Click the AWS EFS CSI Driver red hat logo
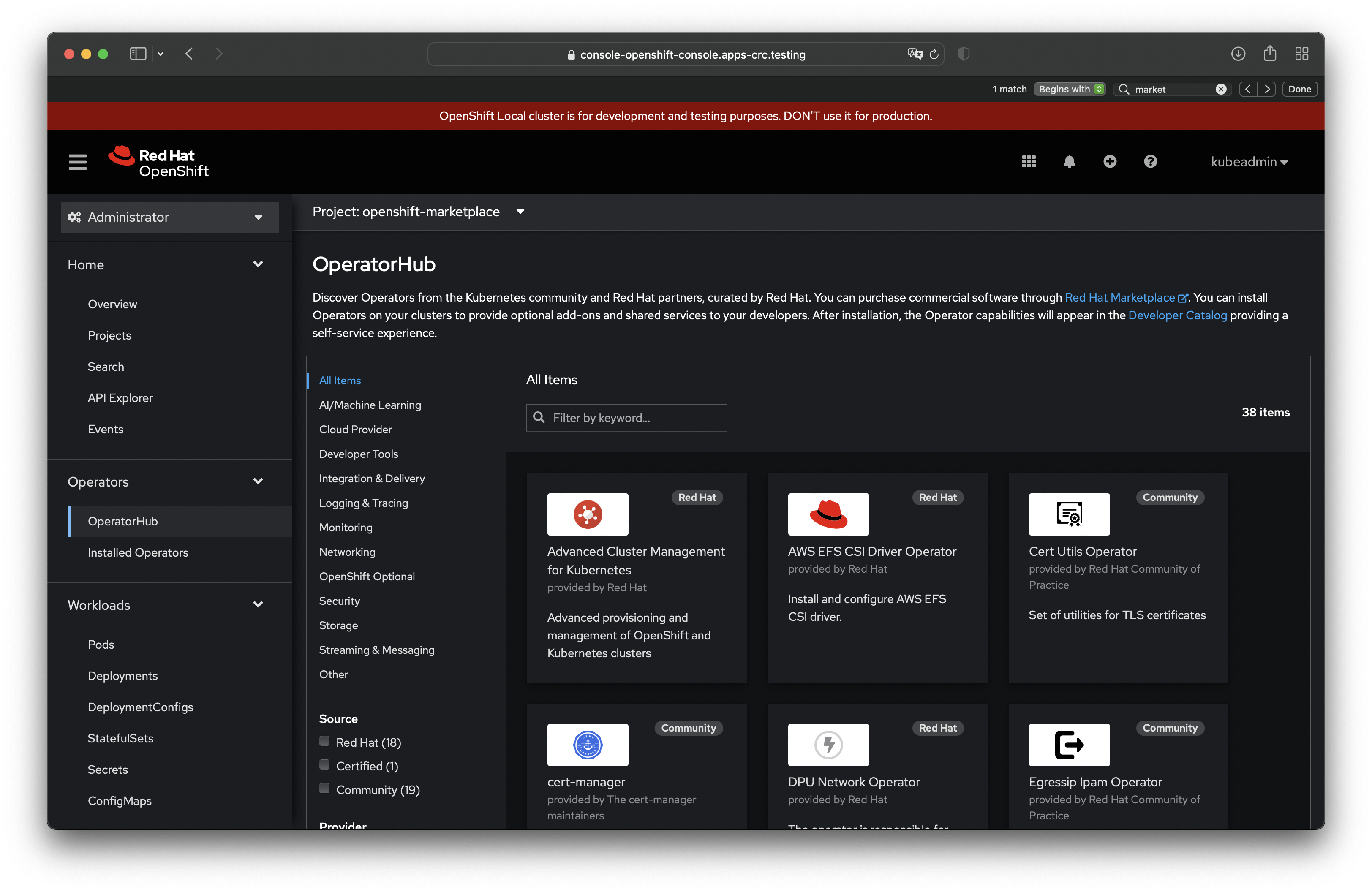 click(828, 514)
